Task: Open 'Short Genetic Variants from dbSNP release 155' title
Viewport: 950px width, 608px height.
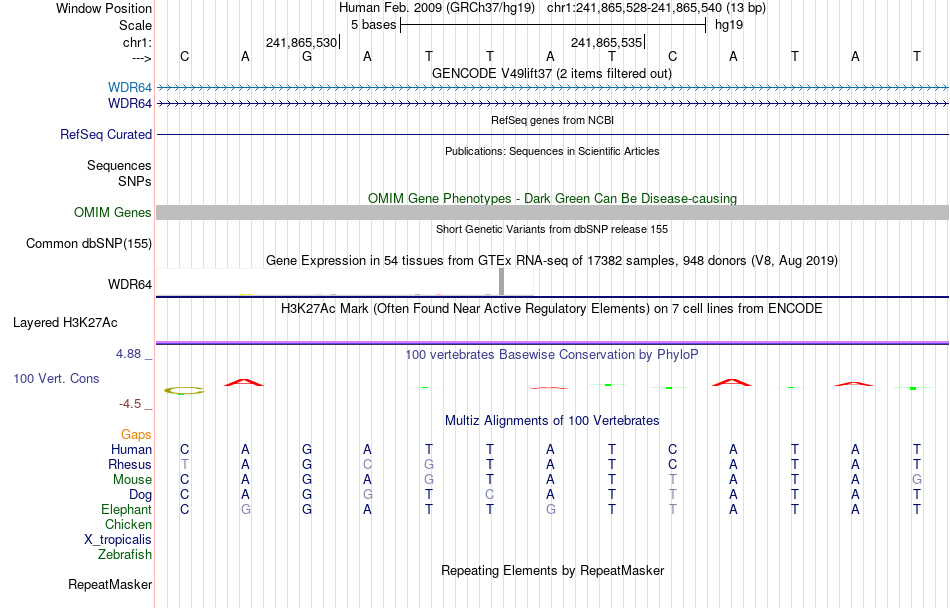Action: click(x=551, y=229)
